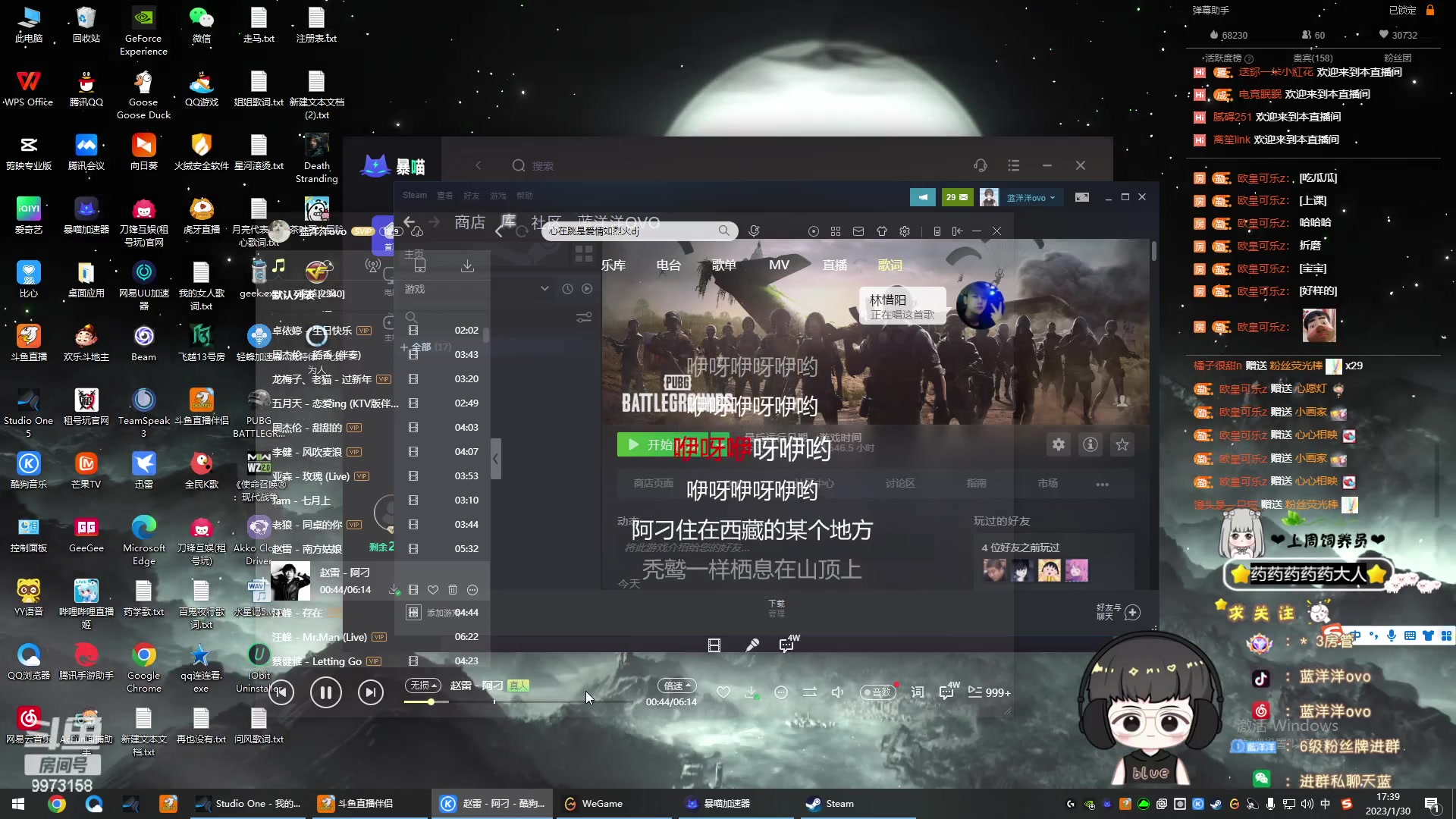Expand the 蓝洋洋ovo Steam account dropdown
The image size is (1456, 819).
pos(1031,198)
